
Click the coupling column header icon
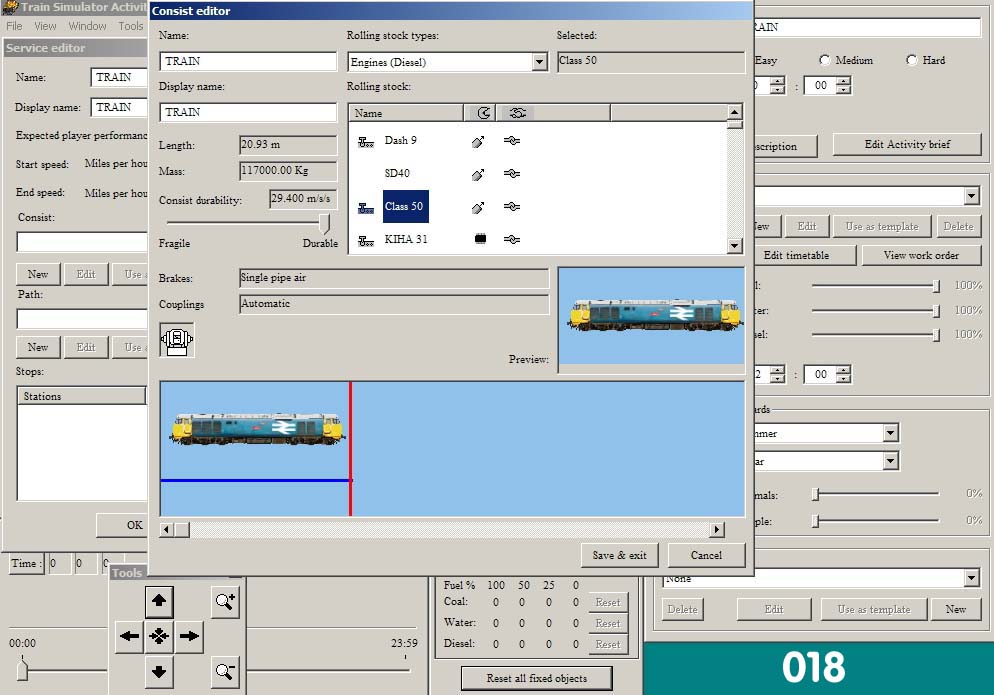[518, 113]
